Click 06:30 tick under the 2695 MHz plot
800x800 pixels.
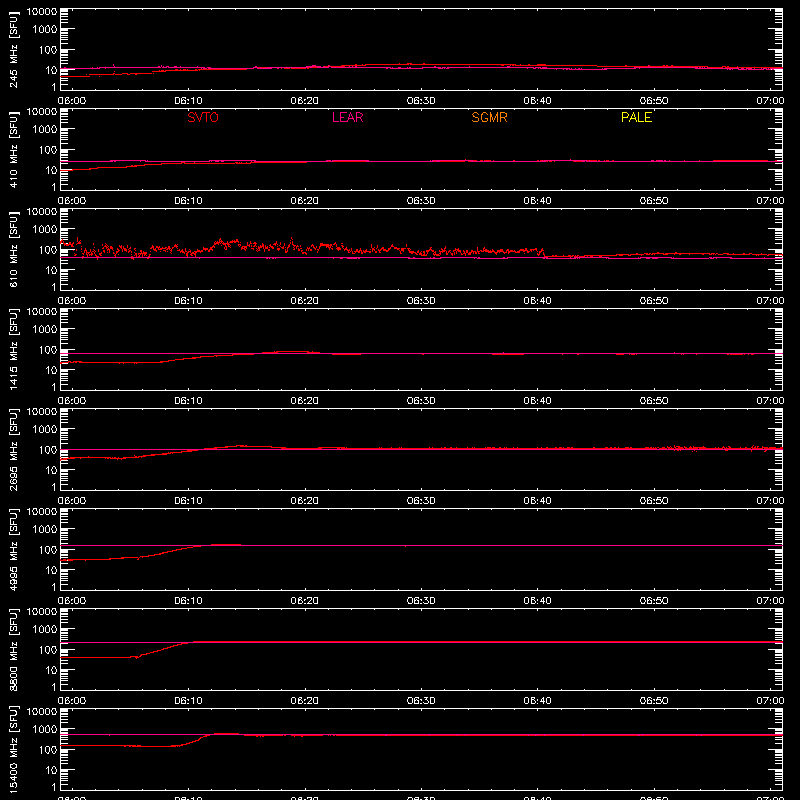pyautogui.click(x=421, y=501)
